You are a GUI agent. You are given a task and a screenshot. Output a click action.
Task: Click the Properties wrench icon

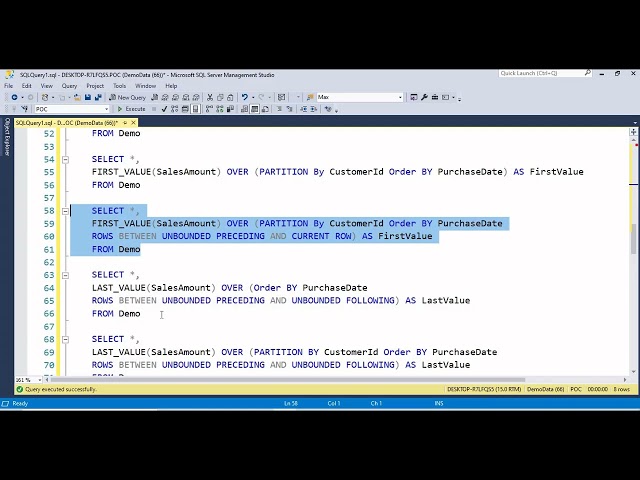tap(424, 97)
